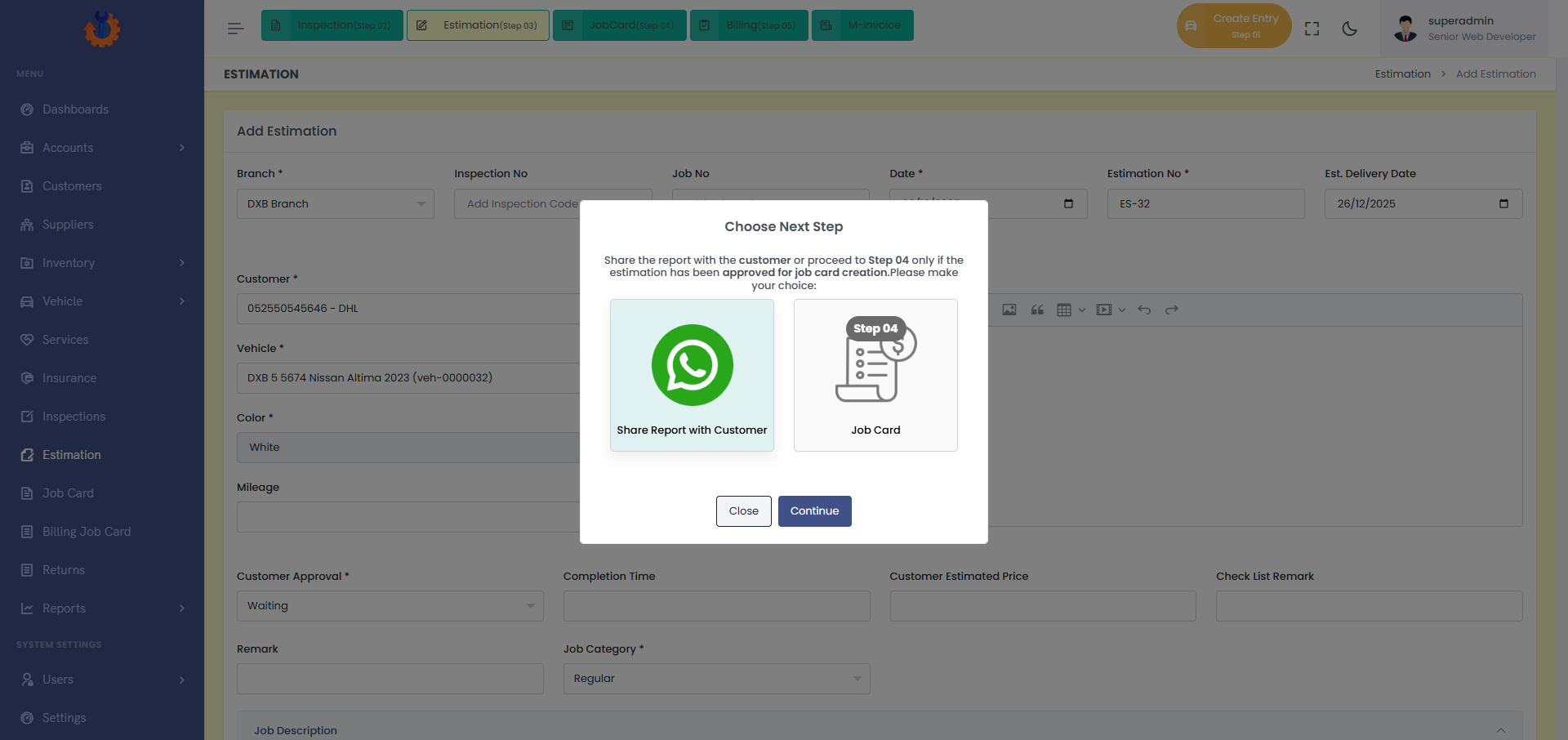Click the Services sidebar icon

click(x=27, y=340)
